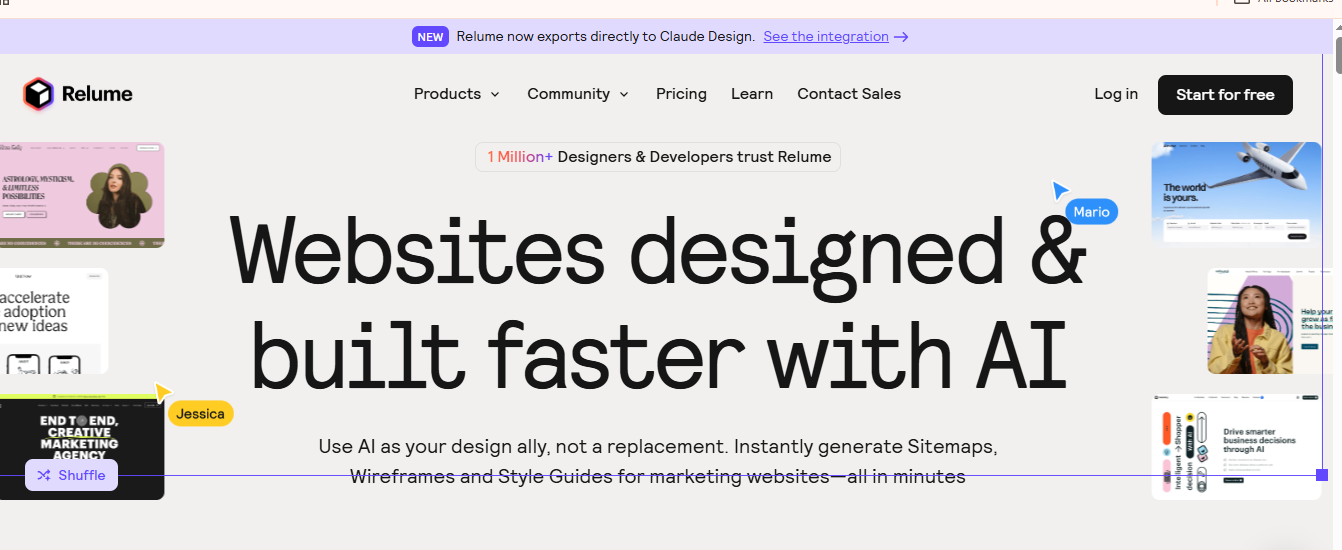Viewport: 1342px width, 550px height.
Task: Click the Log in link
Action: point(1116,94)
